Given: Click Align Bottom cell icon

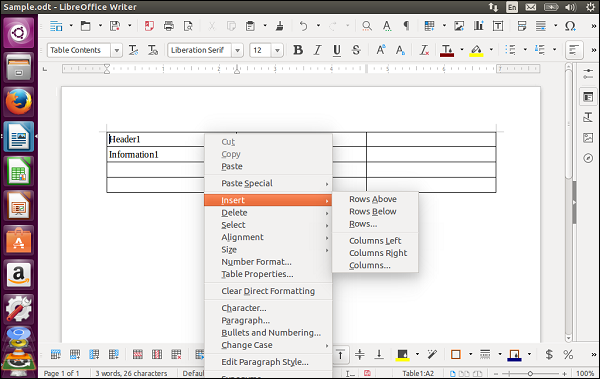Looking at the screenshot, I should click(379, 354).
